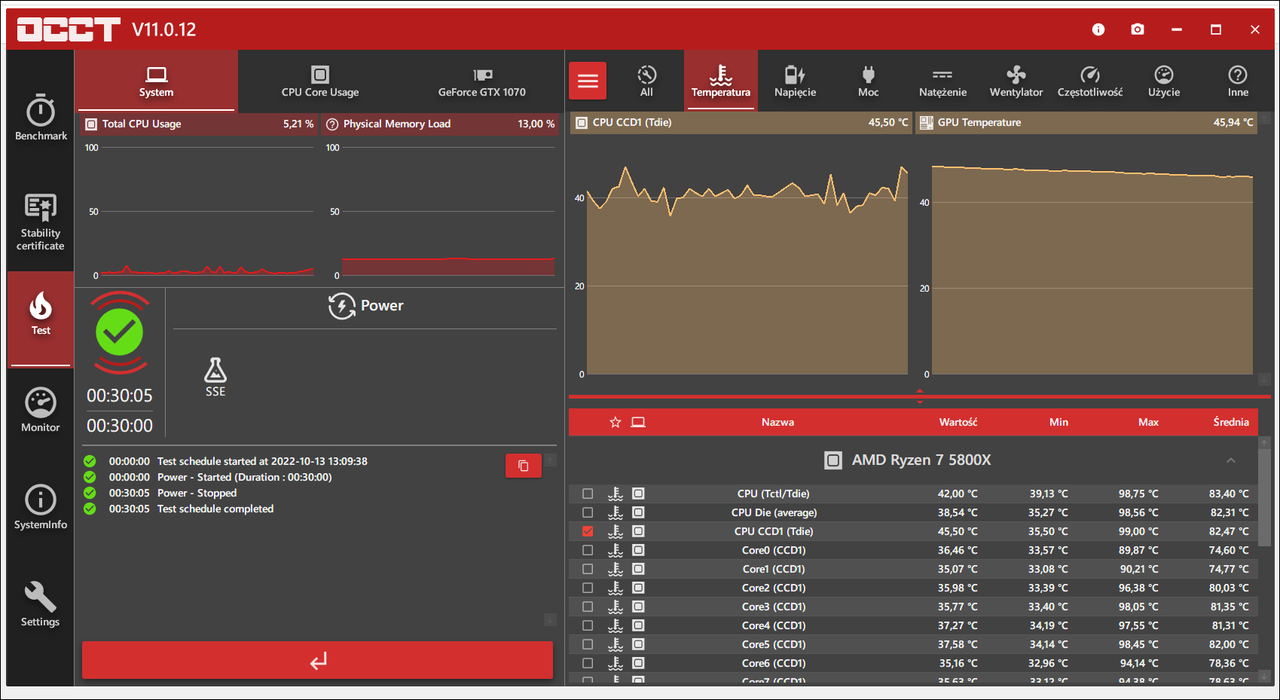Toggle checkbox for Core3 (CCD1)

point(588,607)
